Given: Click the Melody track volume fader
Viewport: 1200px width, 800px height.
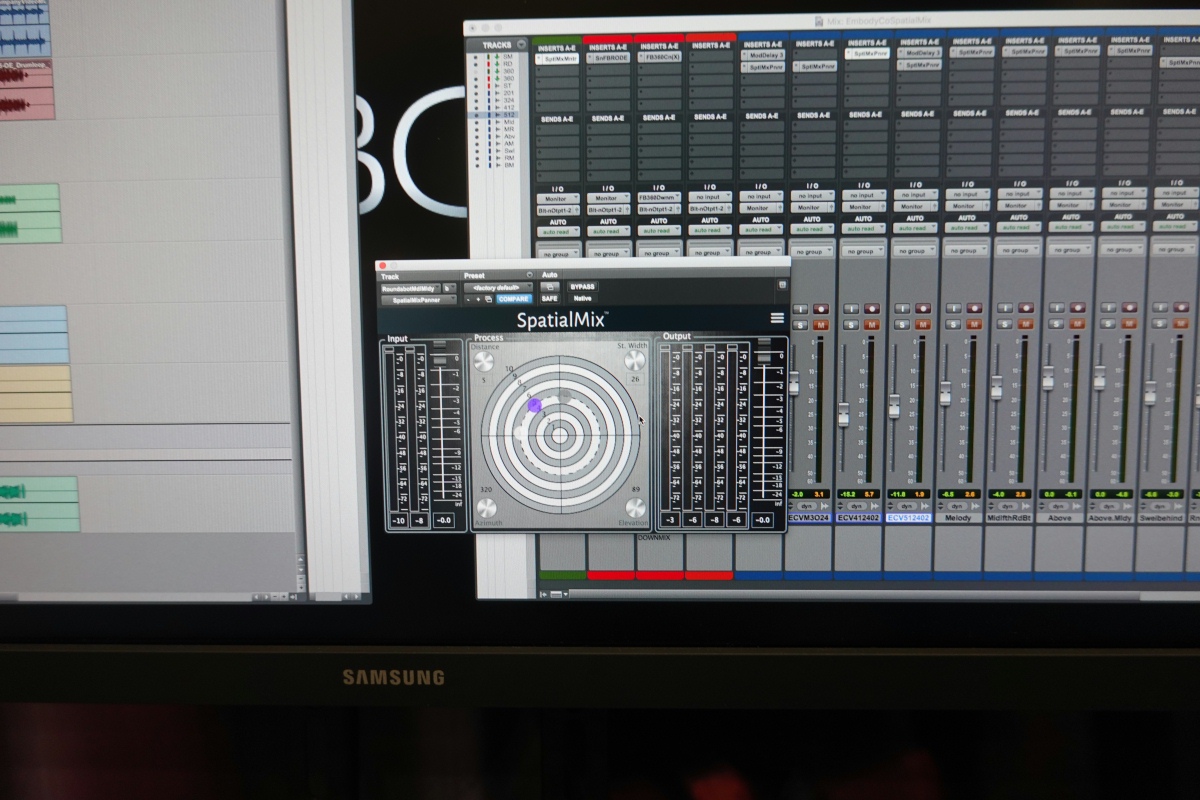Looking at the screenshot, I should coord(945,393).
